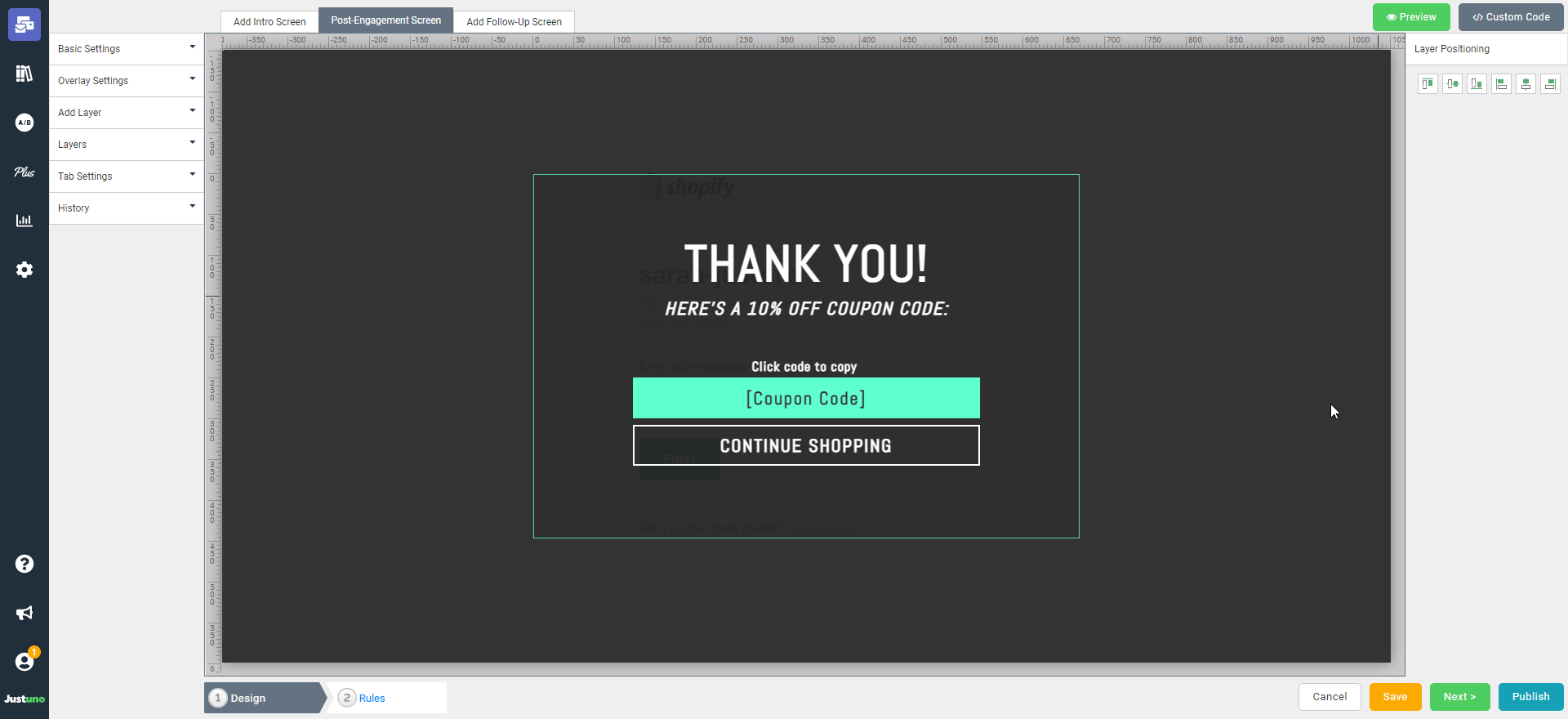Screen dimensions: 1568x719
Task: Click the green Preview button
Action: (1410, 17)
